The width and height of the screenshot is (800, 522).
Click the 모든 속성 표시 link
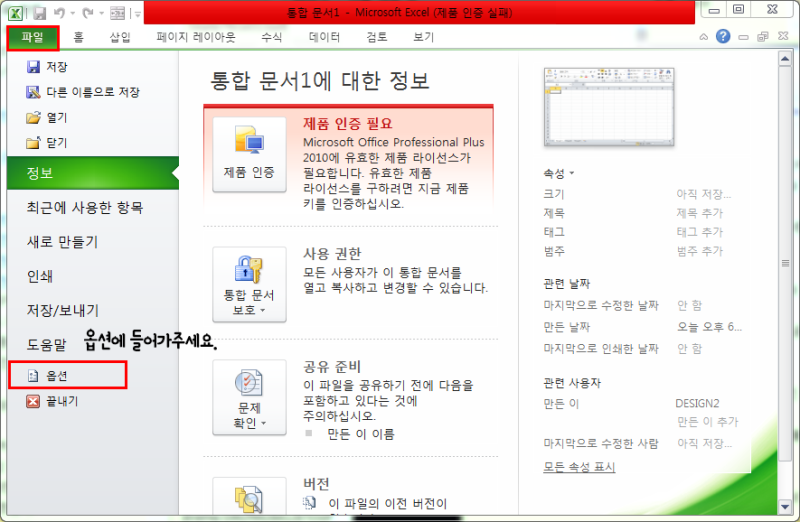tap(579, 467)
